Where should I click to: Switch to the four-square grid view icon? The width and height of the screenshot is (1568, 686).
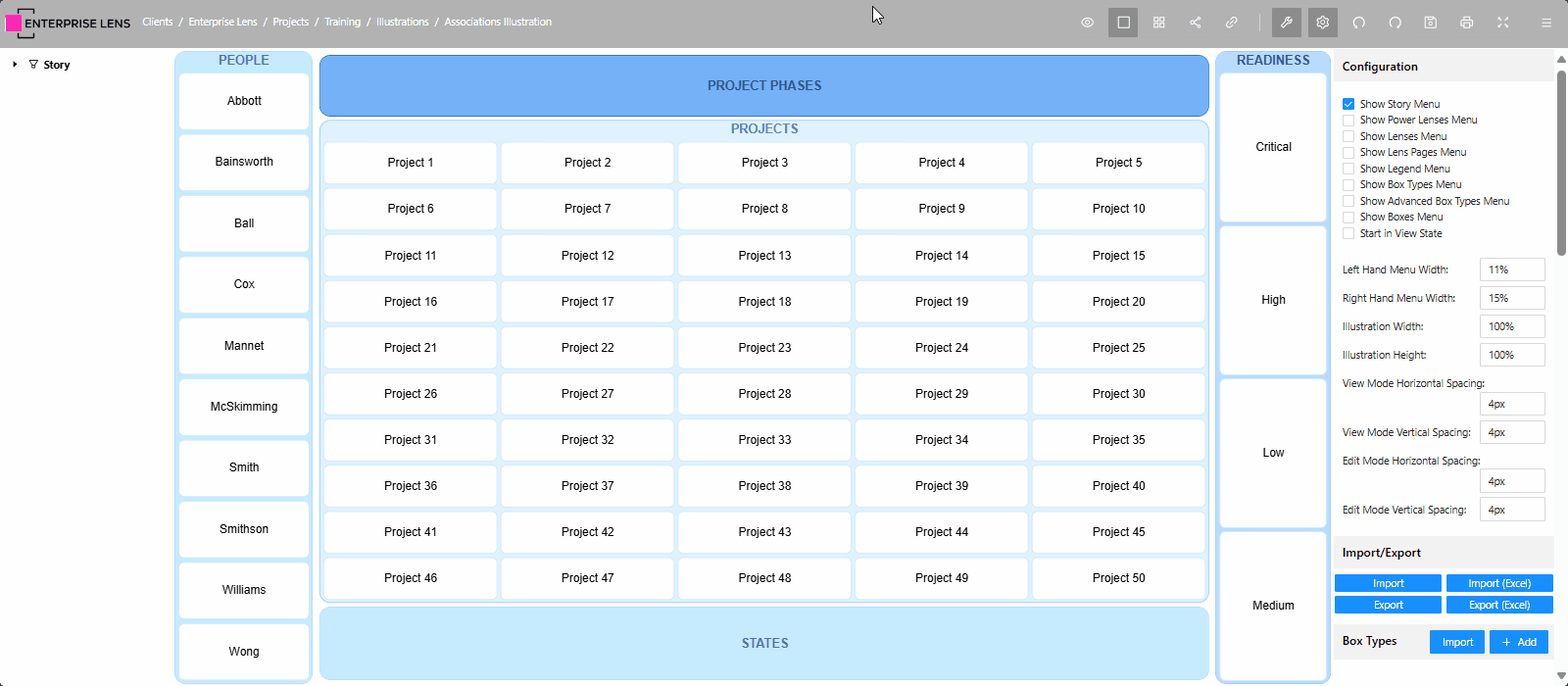click(1159, 23)
